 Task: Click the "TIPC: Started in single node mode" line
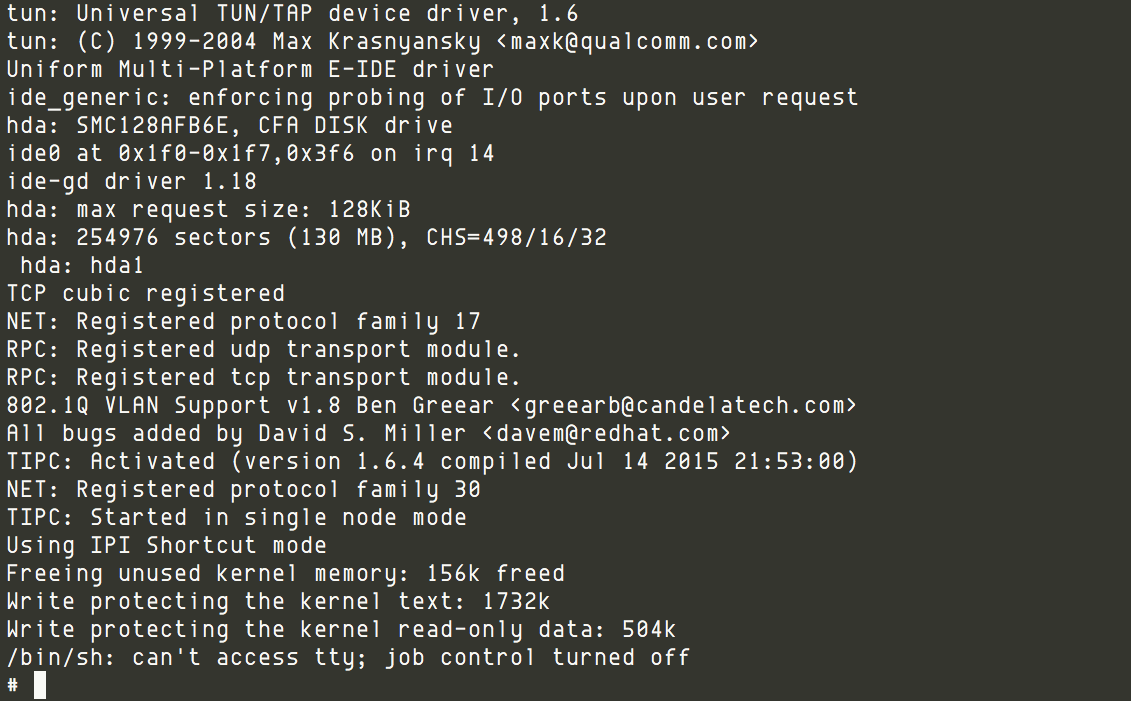[x=237, y=517]
